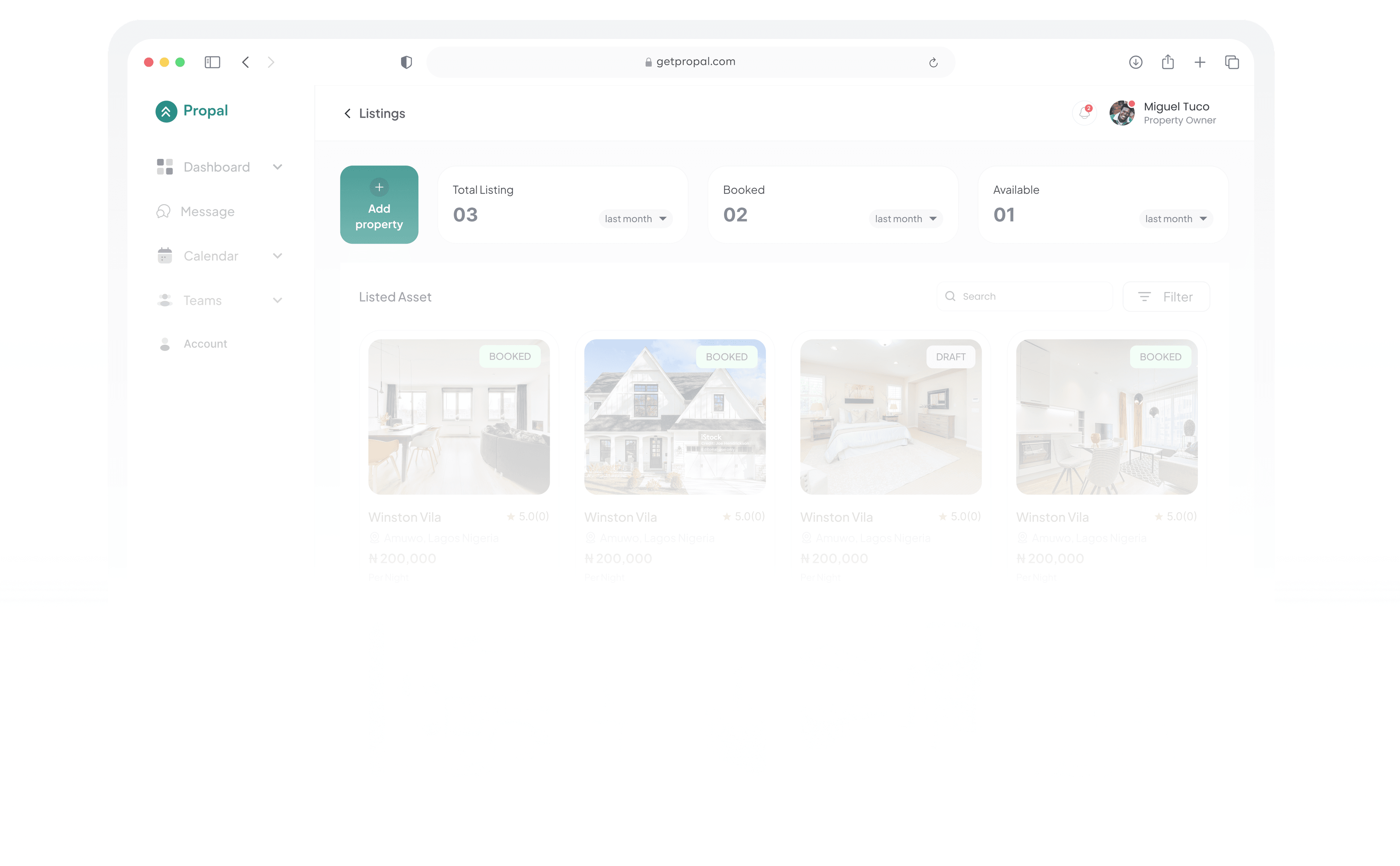Open the Dashboard menu item
1400x866 pixels.
point(220,167)
